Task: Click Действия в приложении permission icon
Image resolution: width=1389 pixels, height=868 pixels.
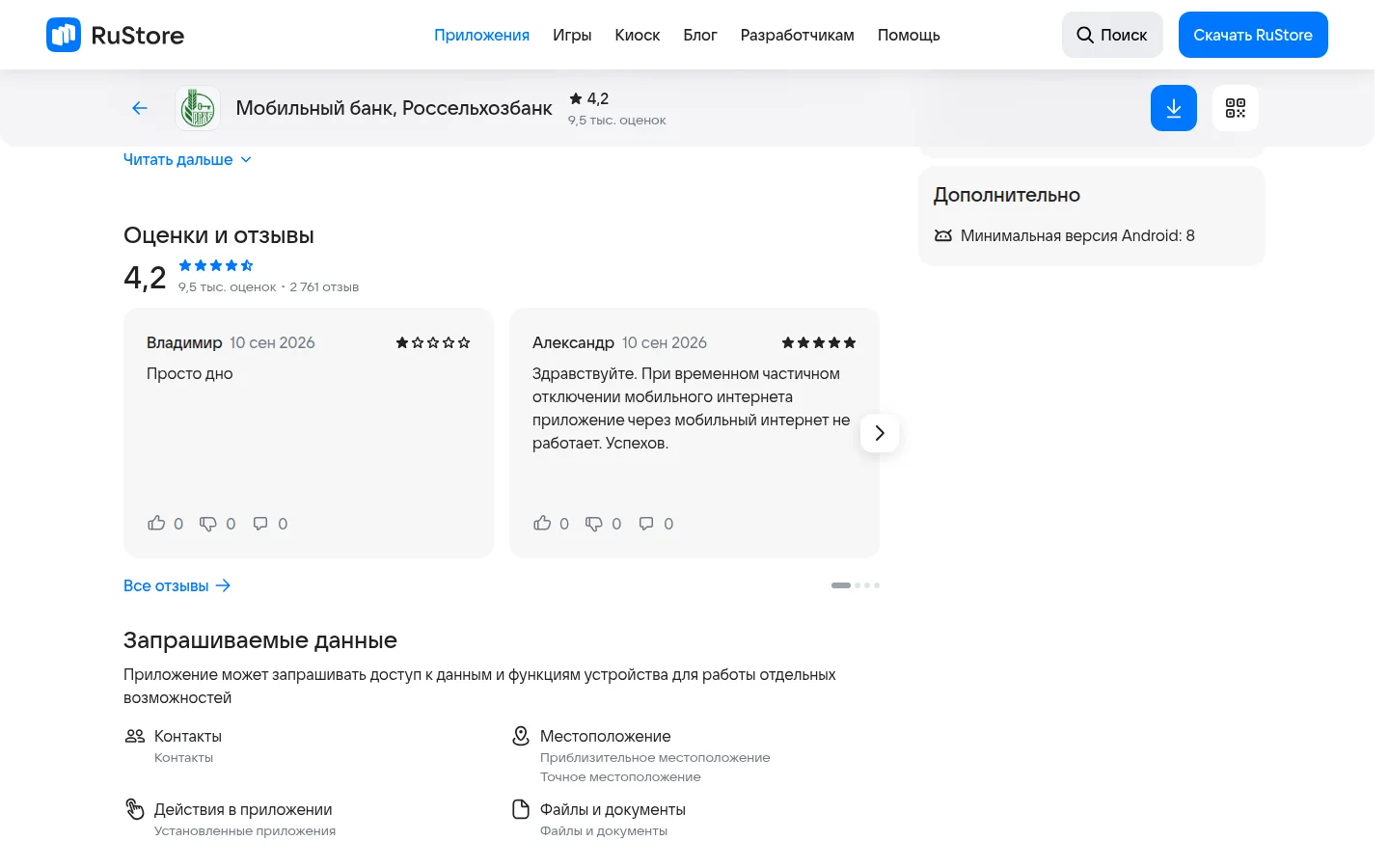Action: 135,809
